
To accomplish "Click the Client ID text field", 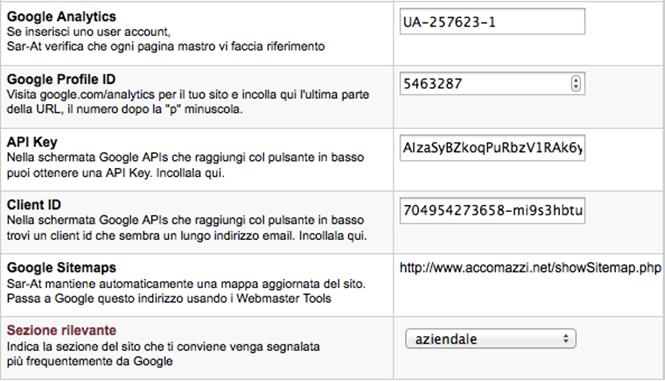I will tap(492, 210).
